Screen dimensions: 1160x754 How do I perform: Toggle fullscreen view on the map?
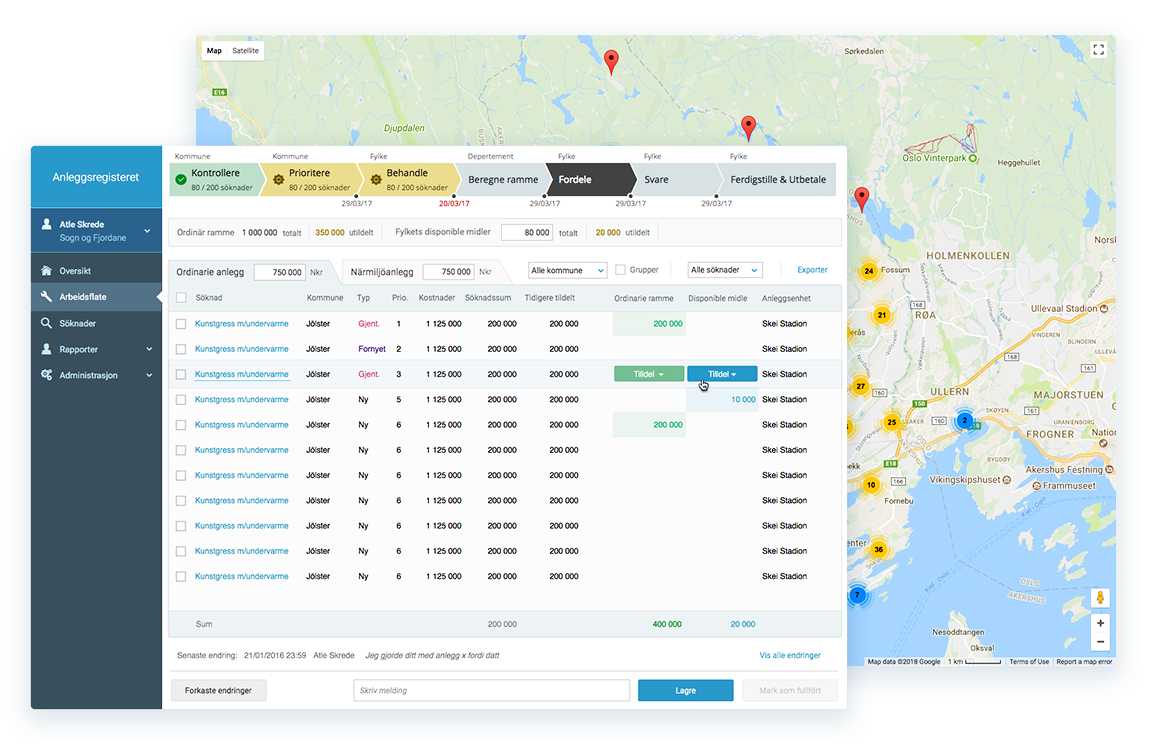click(x=1098, y=50)
